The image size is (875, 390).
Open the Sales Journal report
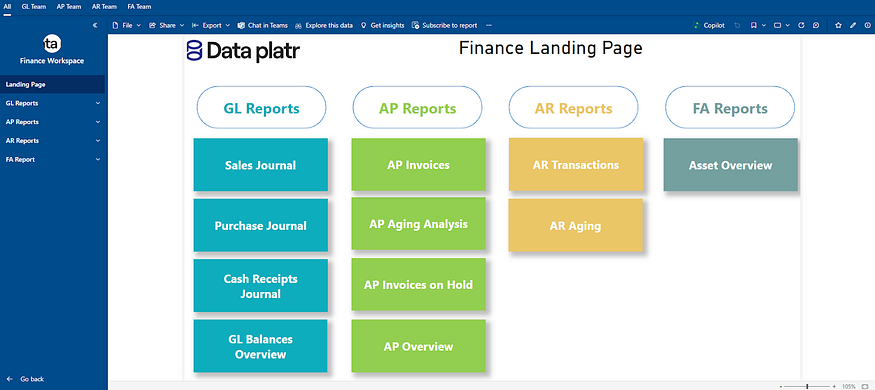coord(261,165)
